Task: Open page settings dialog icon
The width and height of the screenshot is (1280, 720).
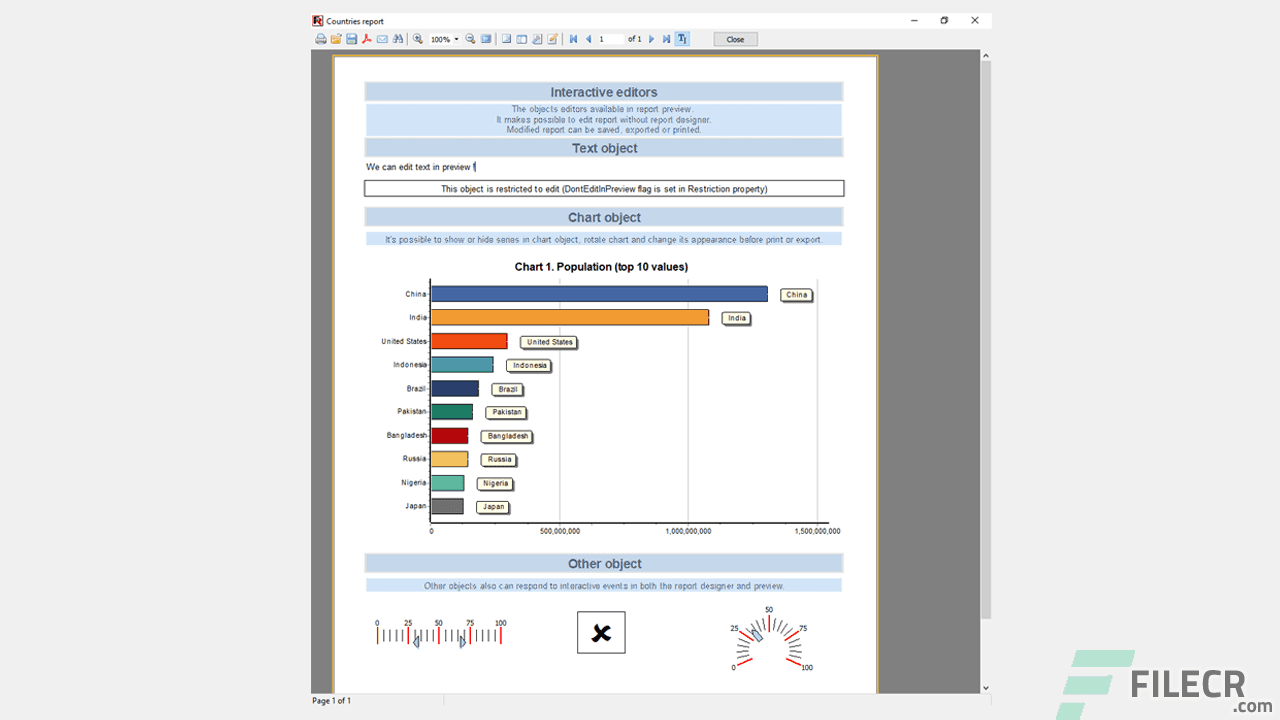Action: [x=537, y=39]
